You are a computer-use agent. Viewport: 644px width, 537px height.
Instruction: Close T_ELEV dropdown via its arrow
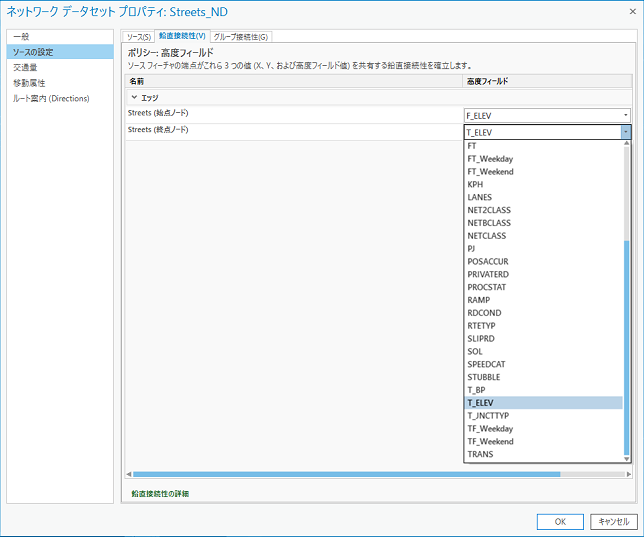[x=625, y=131]
